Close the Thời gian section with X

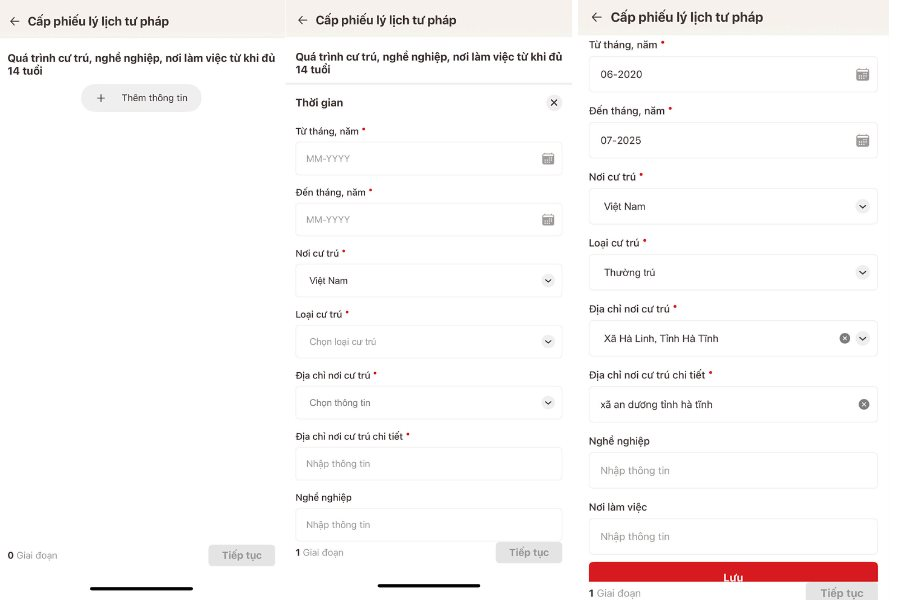pos(554,103)
